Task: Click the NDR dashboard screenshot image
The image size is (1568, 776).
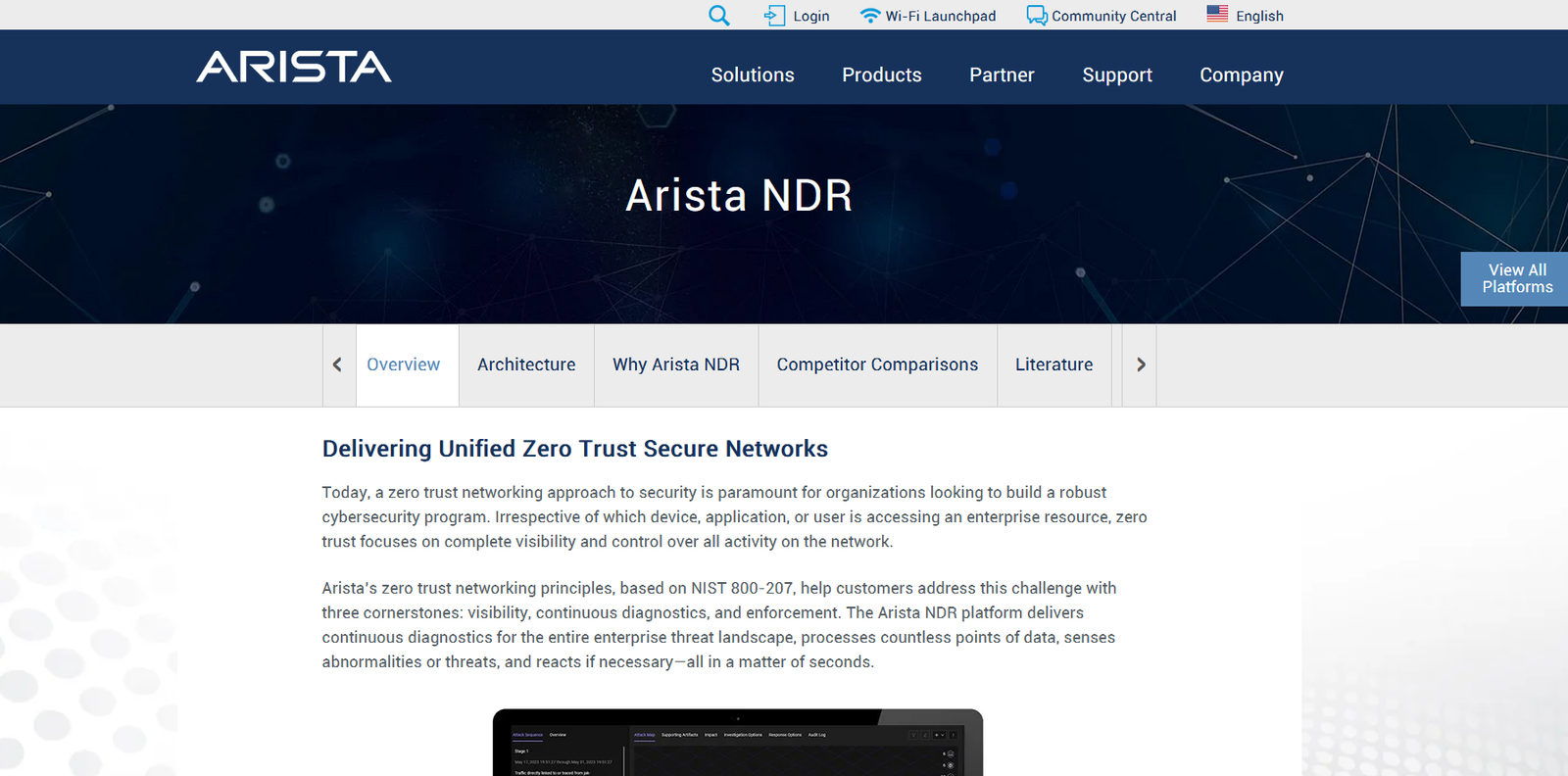Action: pos(738,743)
